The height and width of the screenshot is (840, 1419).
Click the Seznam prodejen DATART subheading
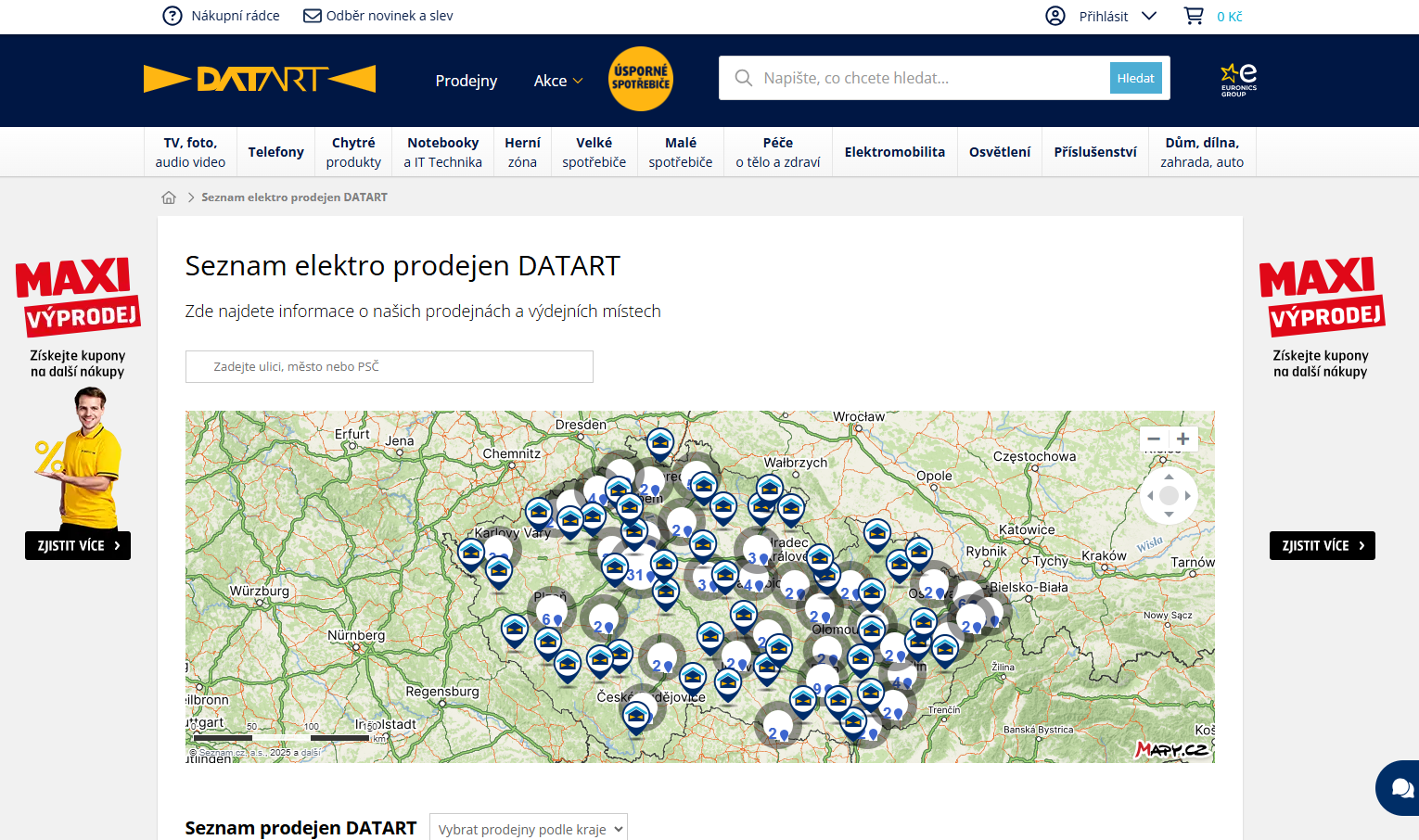(x=300, y=828)
